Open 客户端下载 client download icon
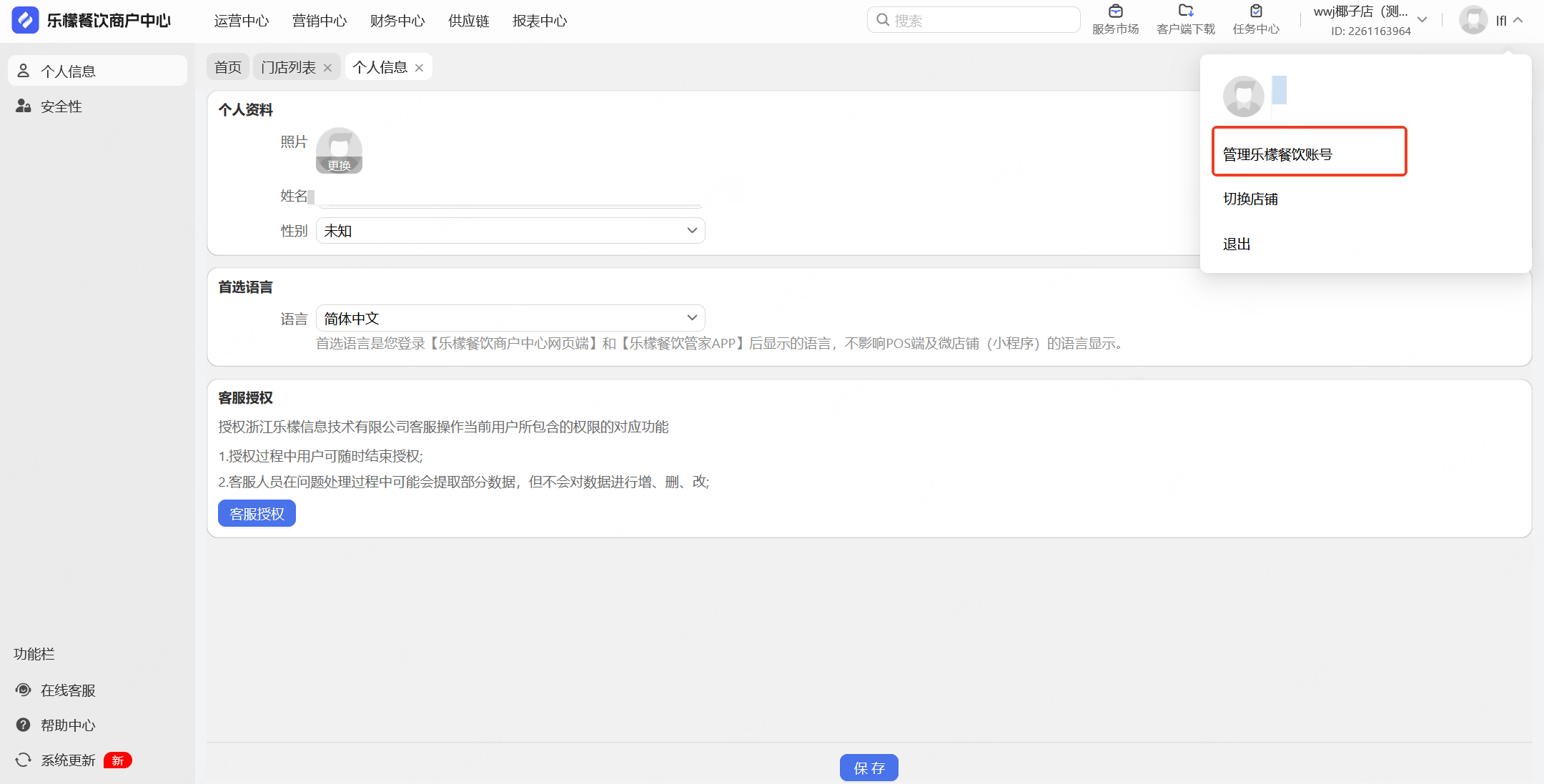The width and height of the screenshot is (1544, 784). [x=1186, y=12]
